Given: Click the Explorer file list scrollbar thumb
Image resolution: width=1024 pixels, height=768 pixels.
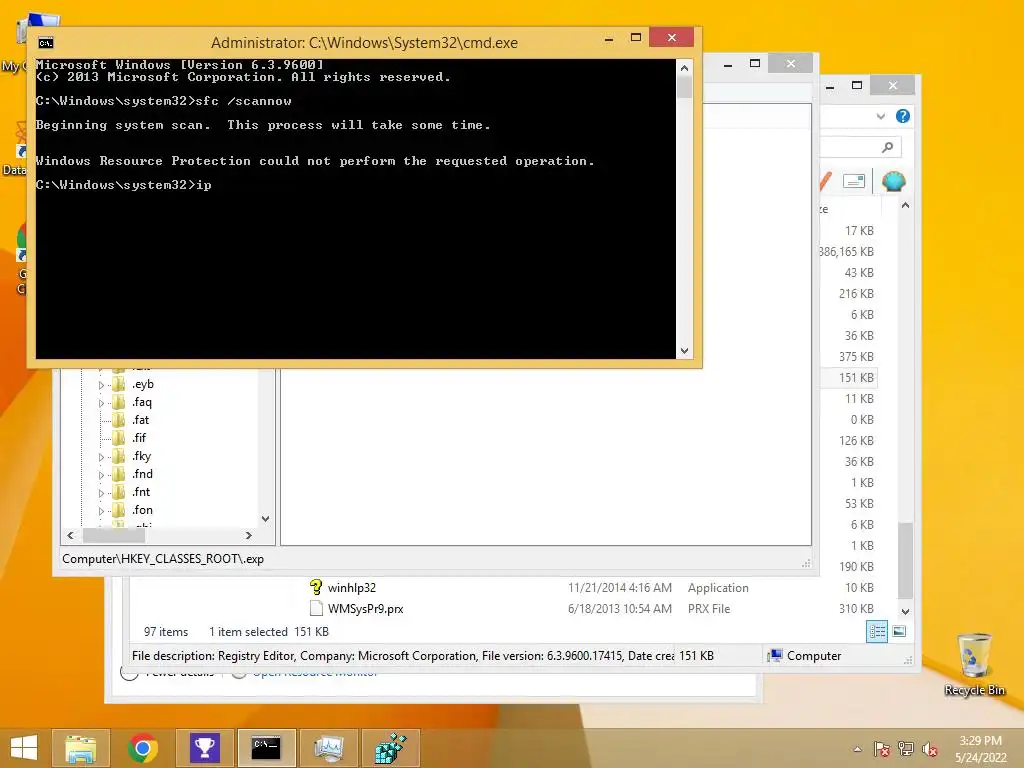Looking at the screenshot, I should 905,561.
